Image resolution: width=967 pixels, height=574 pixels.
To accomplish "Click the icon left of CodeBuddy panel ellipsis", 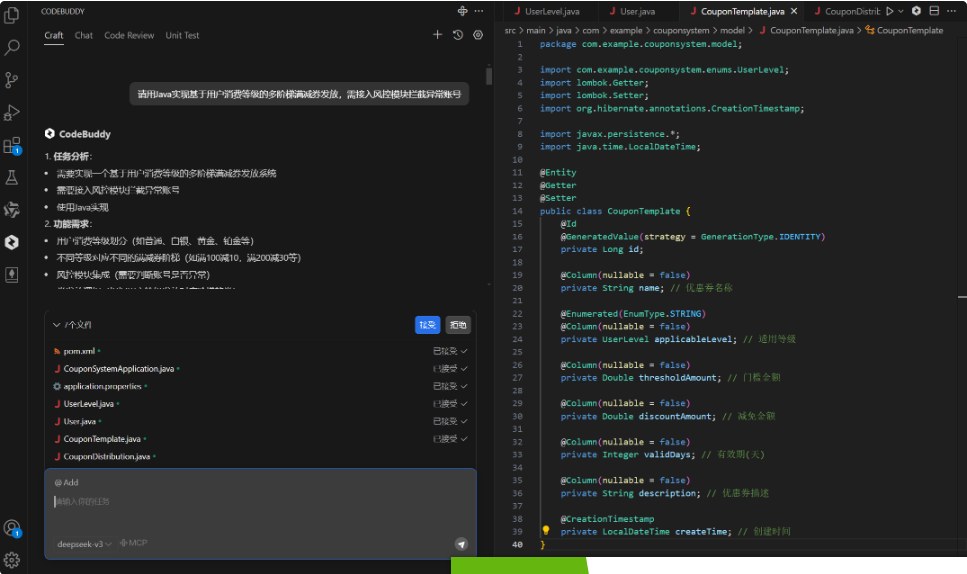I will coord(462,11).
